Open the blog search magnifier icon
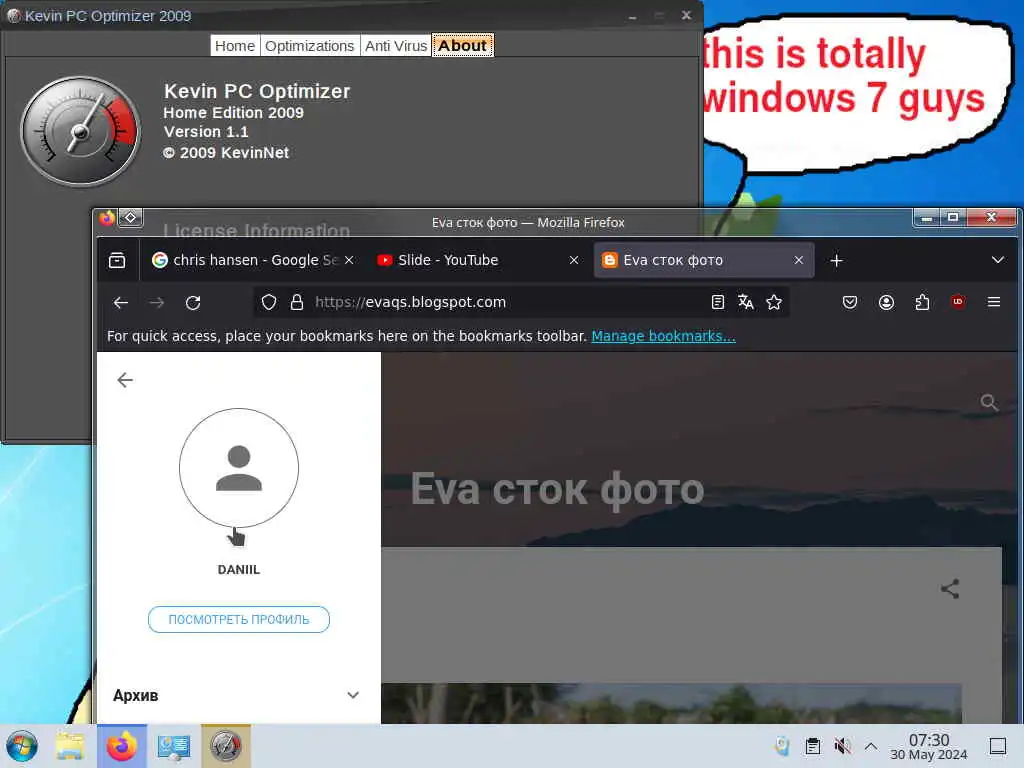The width and height of the screenshot is (1024, 768). (x=989, y=402)
